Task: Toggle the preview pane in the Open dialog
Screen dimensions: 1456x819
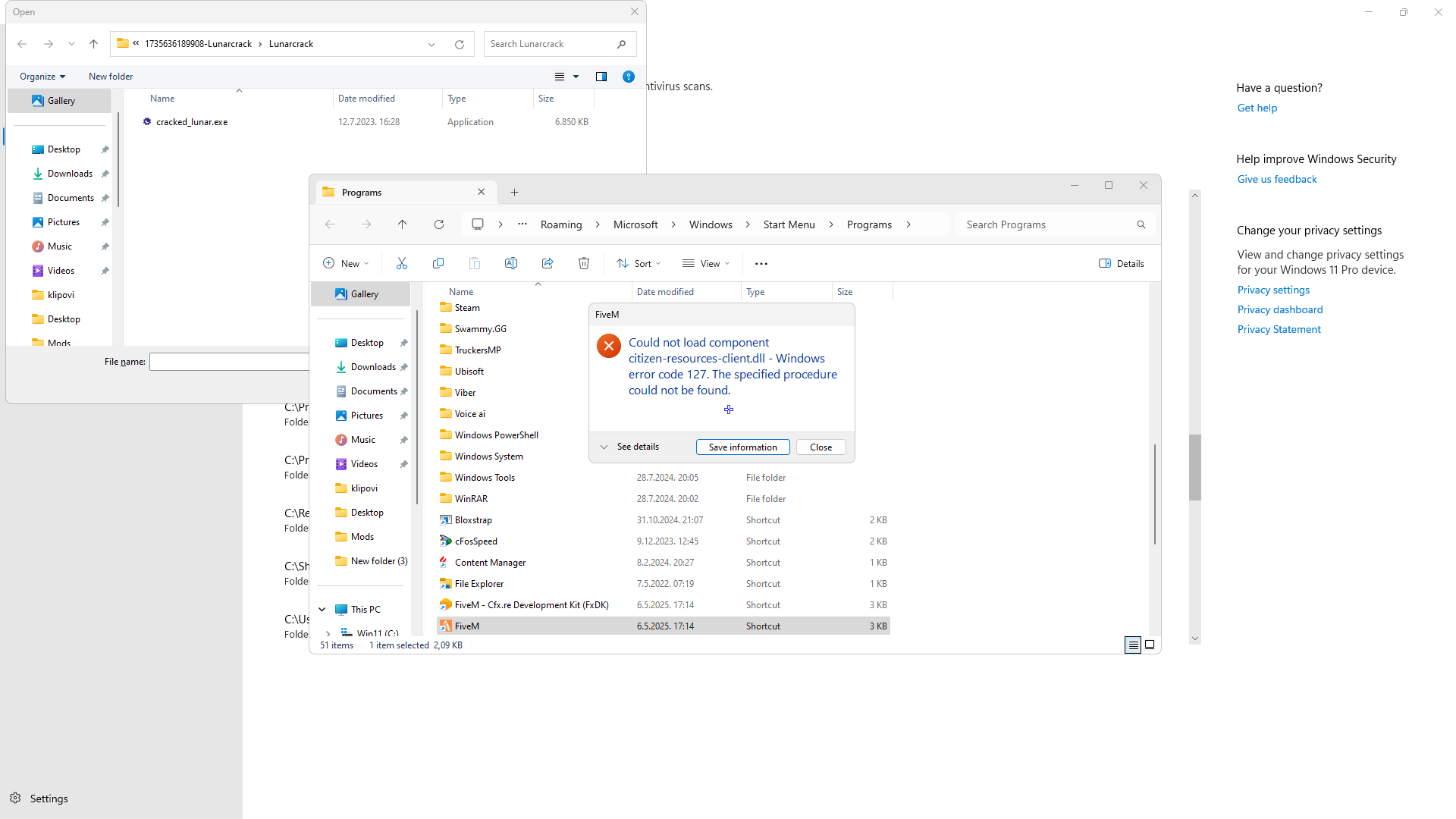Action: click(601, 76)
